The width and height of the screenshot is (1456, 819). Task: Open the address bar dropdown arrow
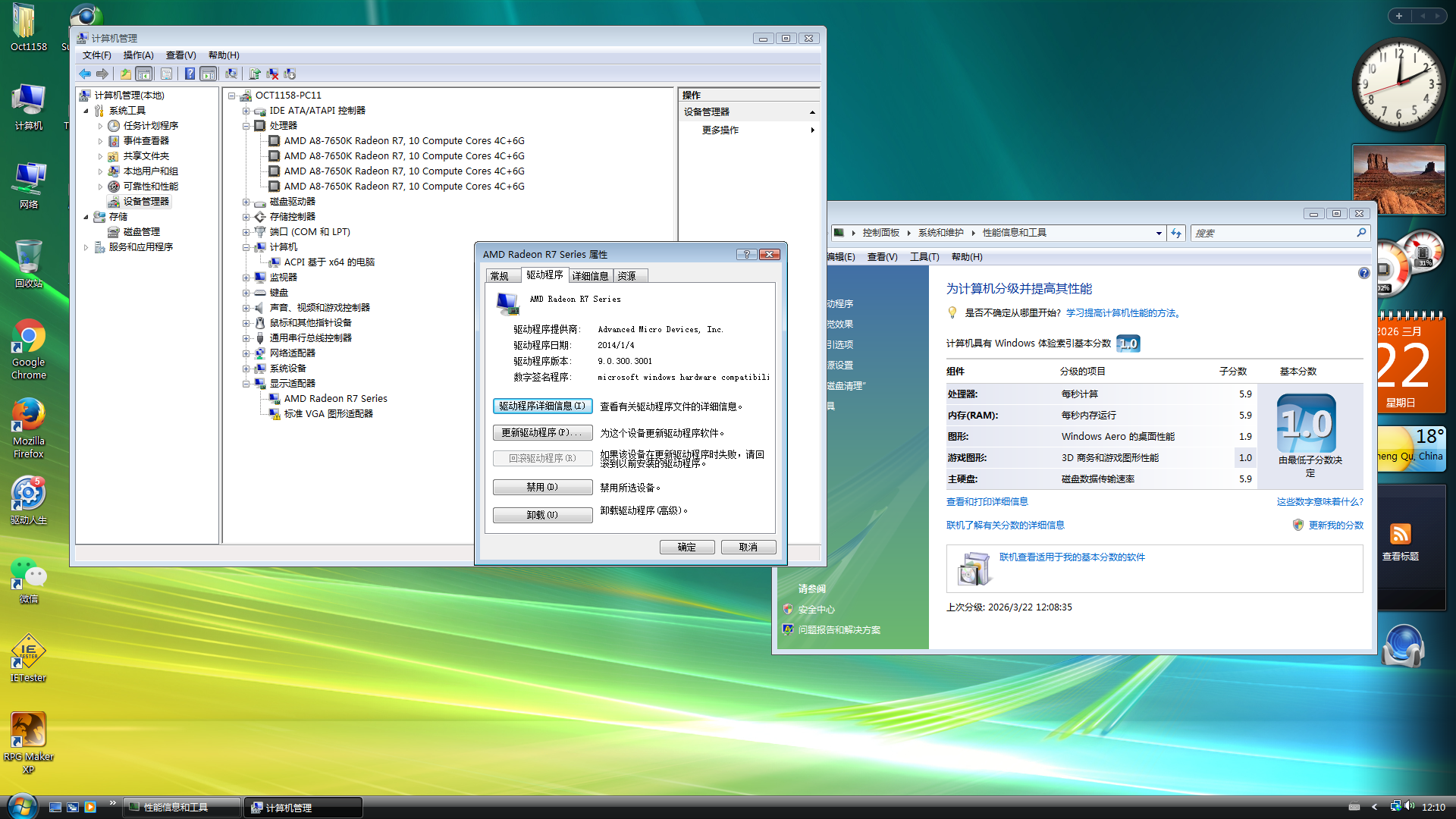click(x=1159, y=233)
